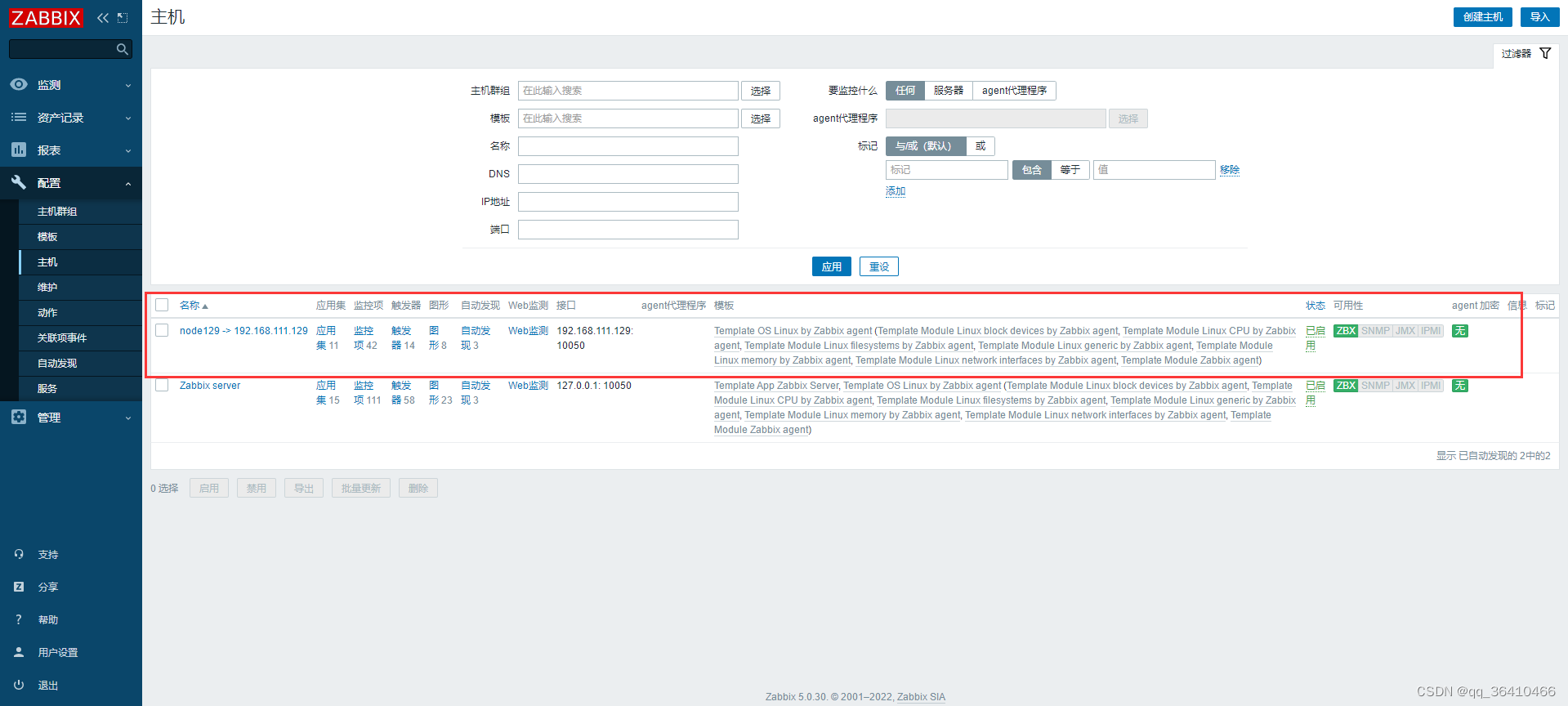Collapse the sidebar with the double-arrow icon
The image size is (1568, 706).
pos(103,17)
